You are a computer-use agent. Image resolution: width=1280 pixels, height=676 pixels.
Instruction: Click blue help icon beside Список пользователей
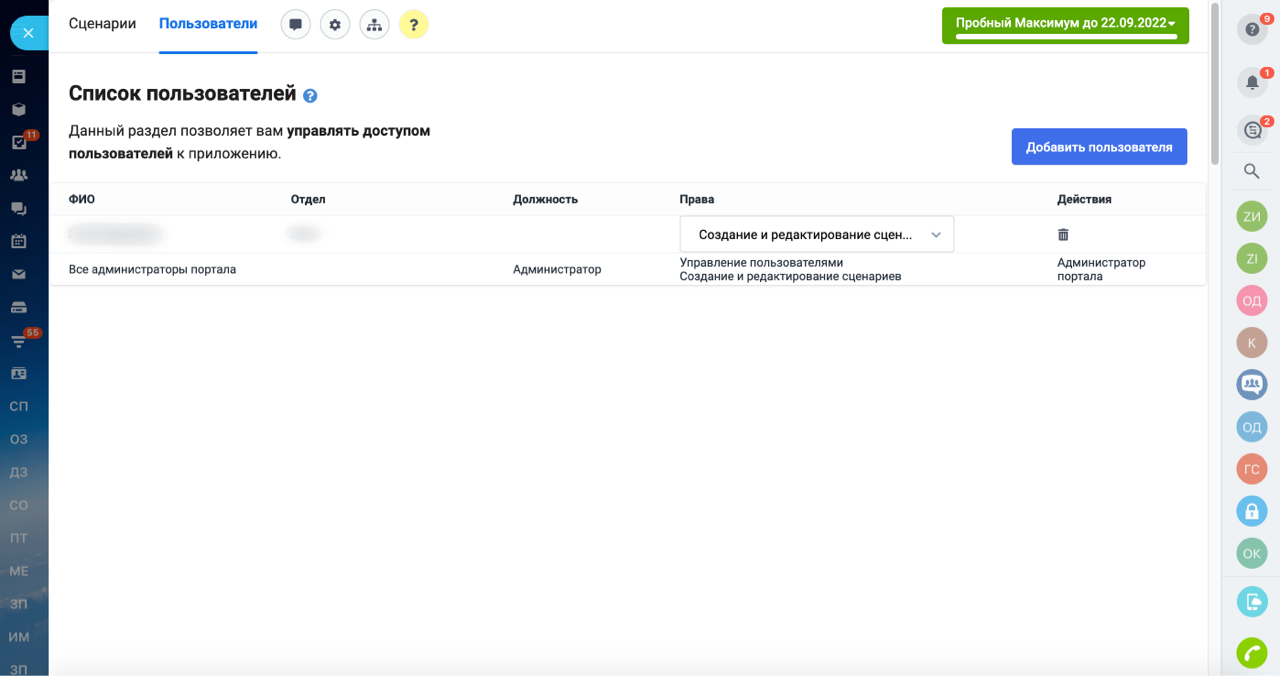310,96
